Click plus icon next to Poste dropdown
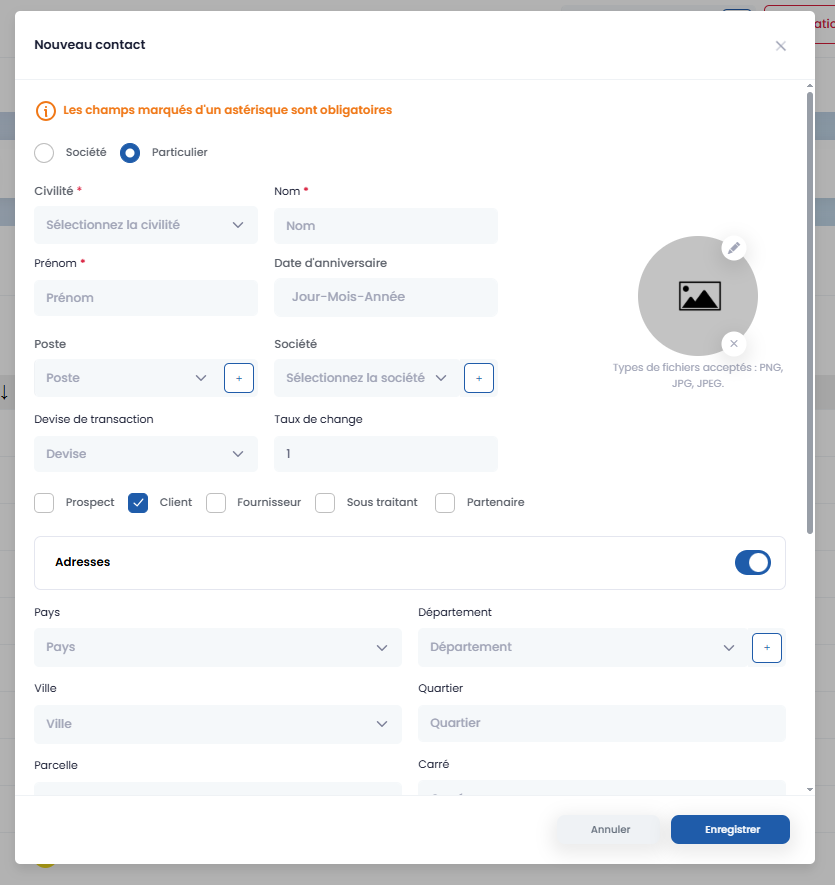The width and height of the screenshot is (835, 885). (238, 378)
